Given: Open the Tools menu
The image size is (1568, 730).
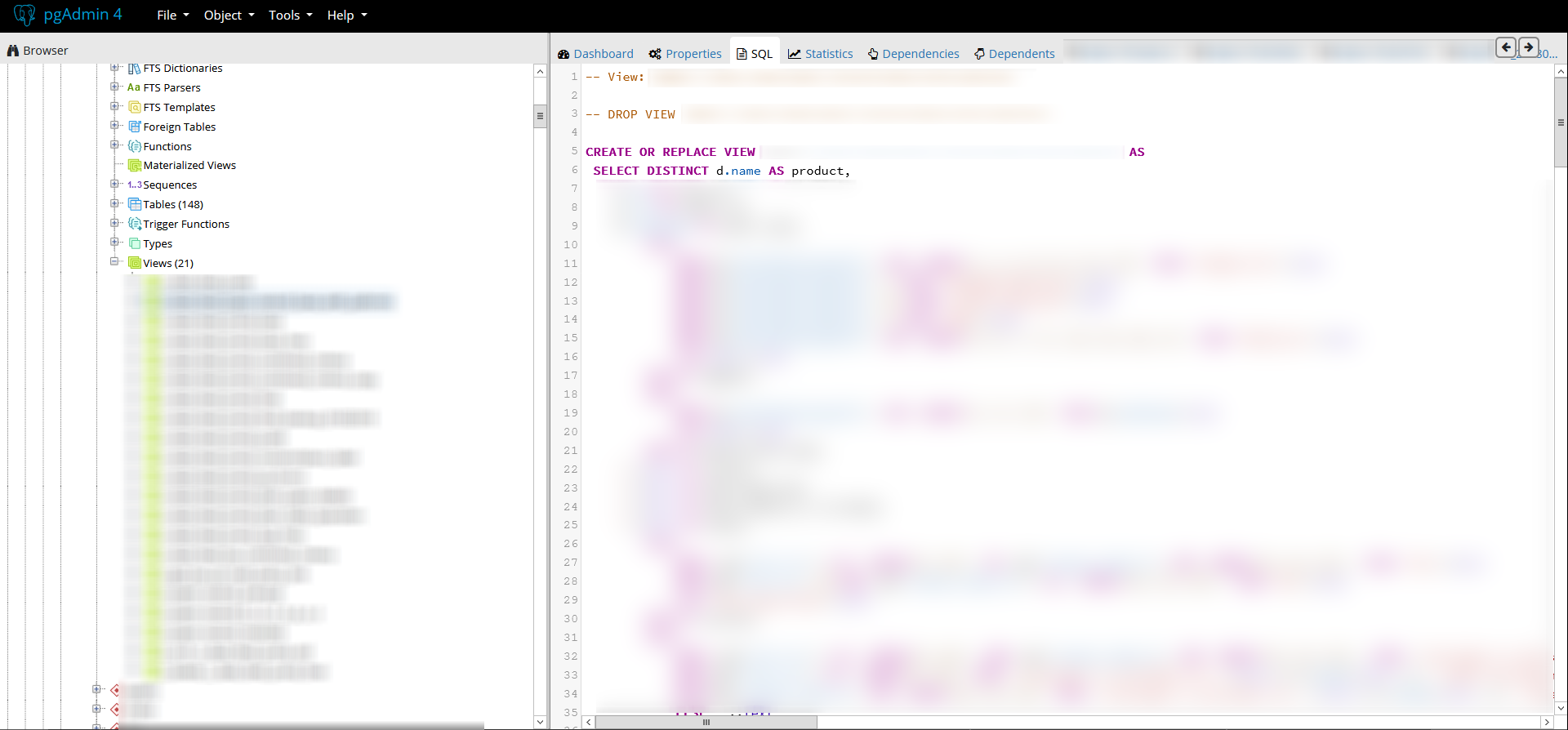Looking at the screenshot, I should [290, 16].
